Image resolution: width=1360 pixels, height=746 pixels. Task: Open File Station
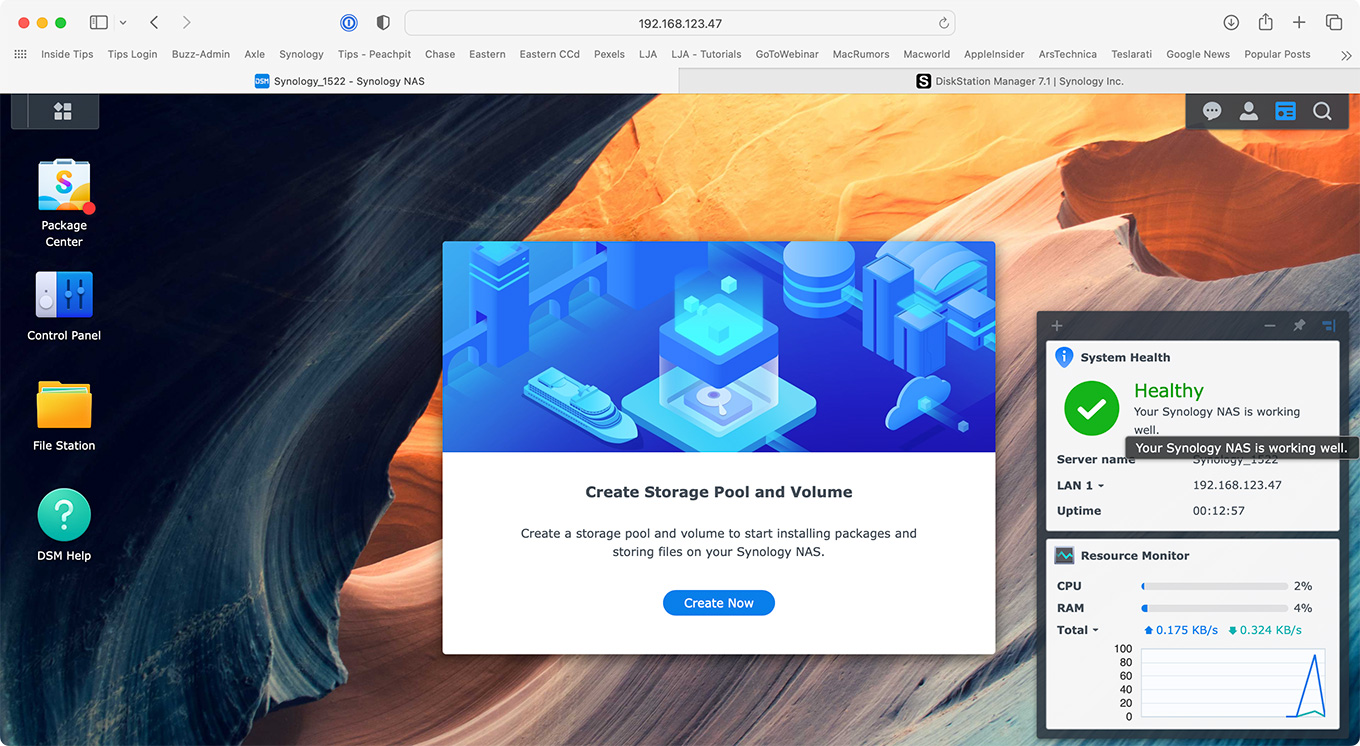point(64,406)
